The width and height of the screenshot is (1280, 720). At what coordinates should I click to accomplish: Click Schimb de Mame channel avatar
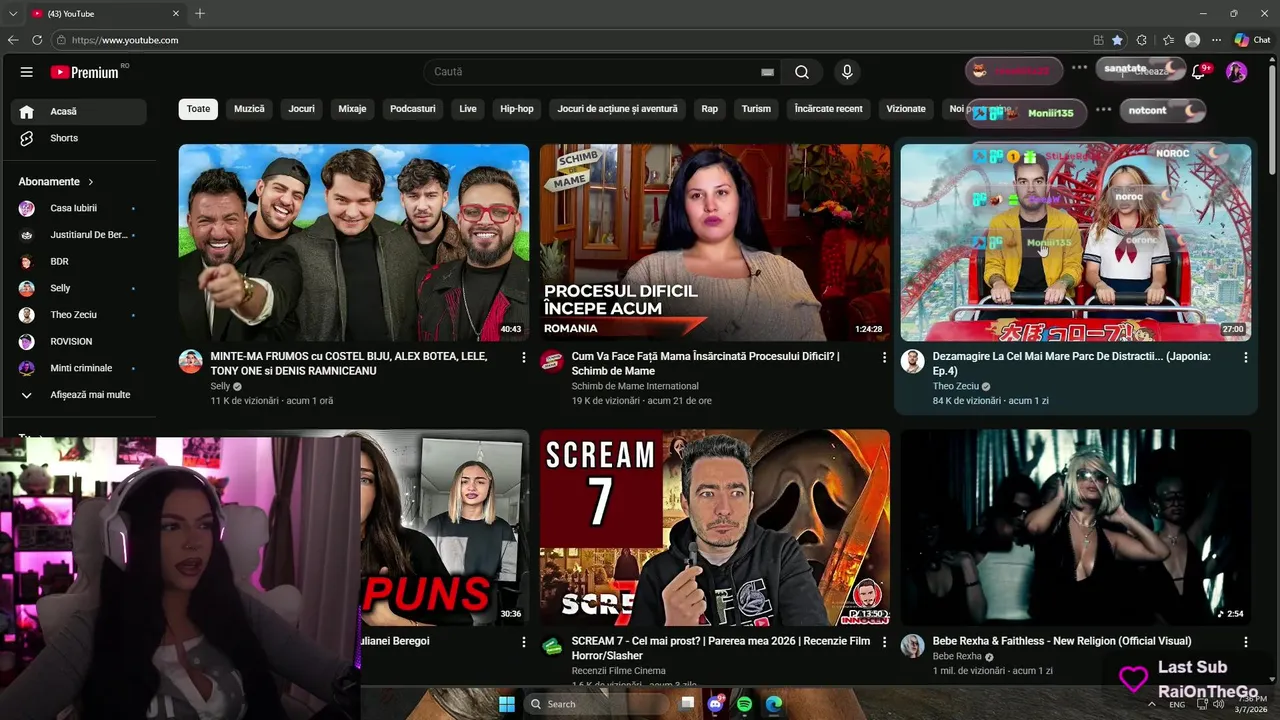552,361
